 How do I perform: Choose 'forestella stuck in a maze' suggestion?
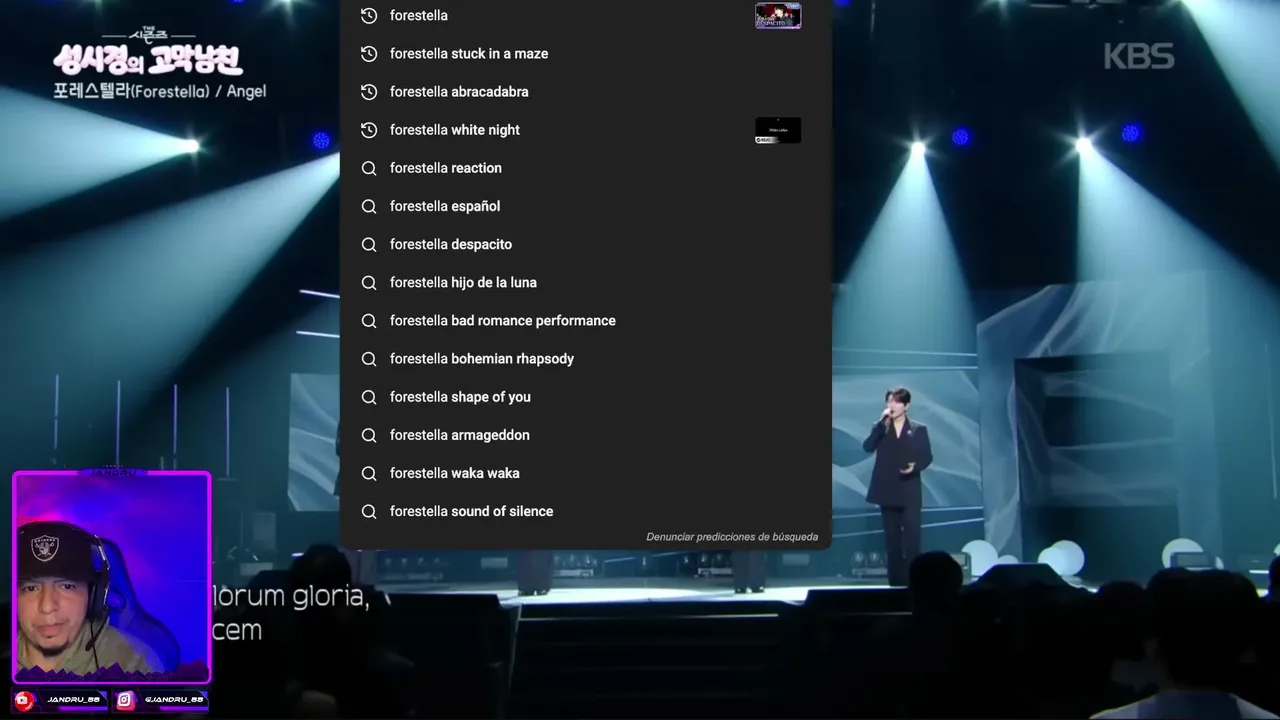585,54
